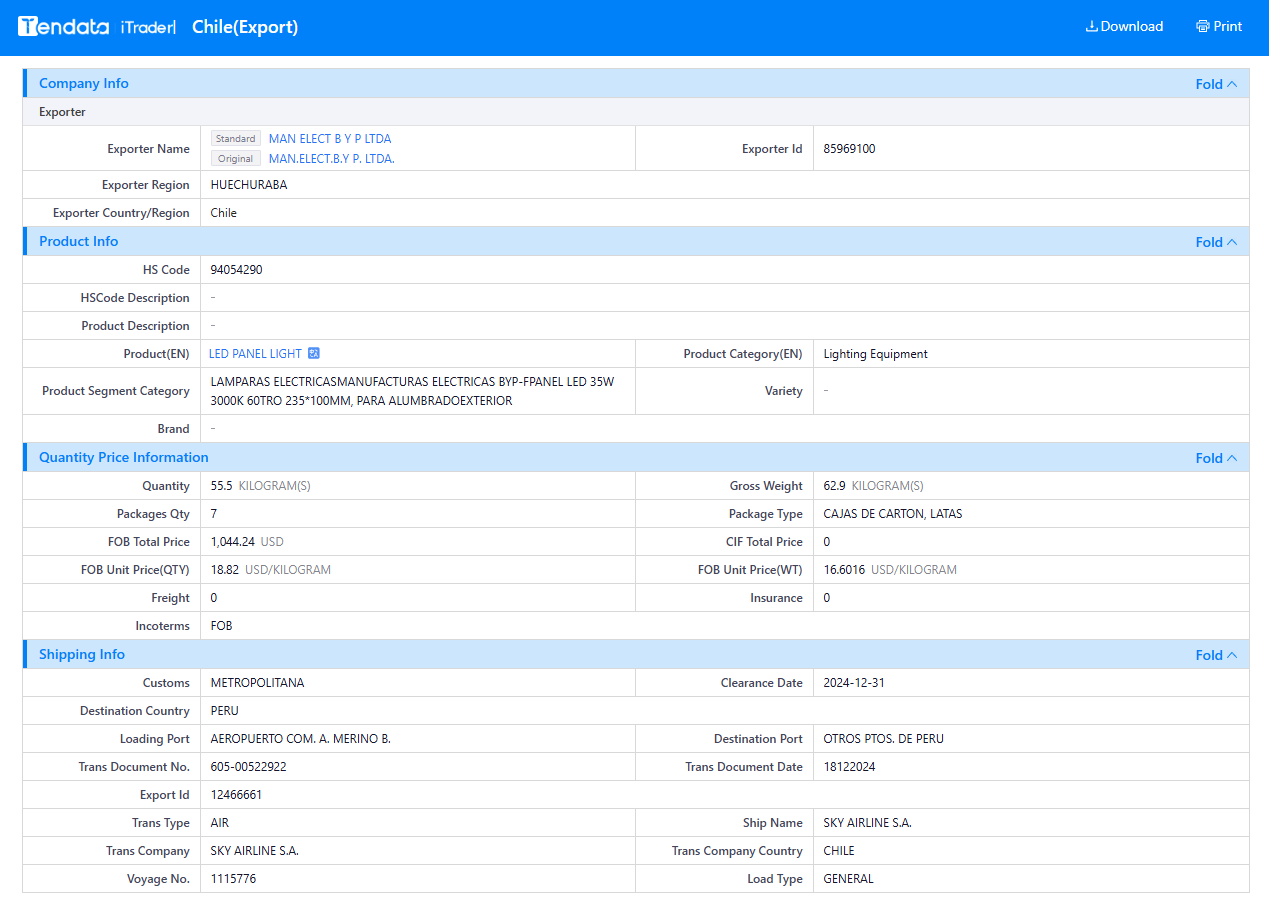The image size is (1269, 907).
Task: Click the Original tag badge
Action: 236,159
